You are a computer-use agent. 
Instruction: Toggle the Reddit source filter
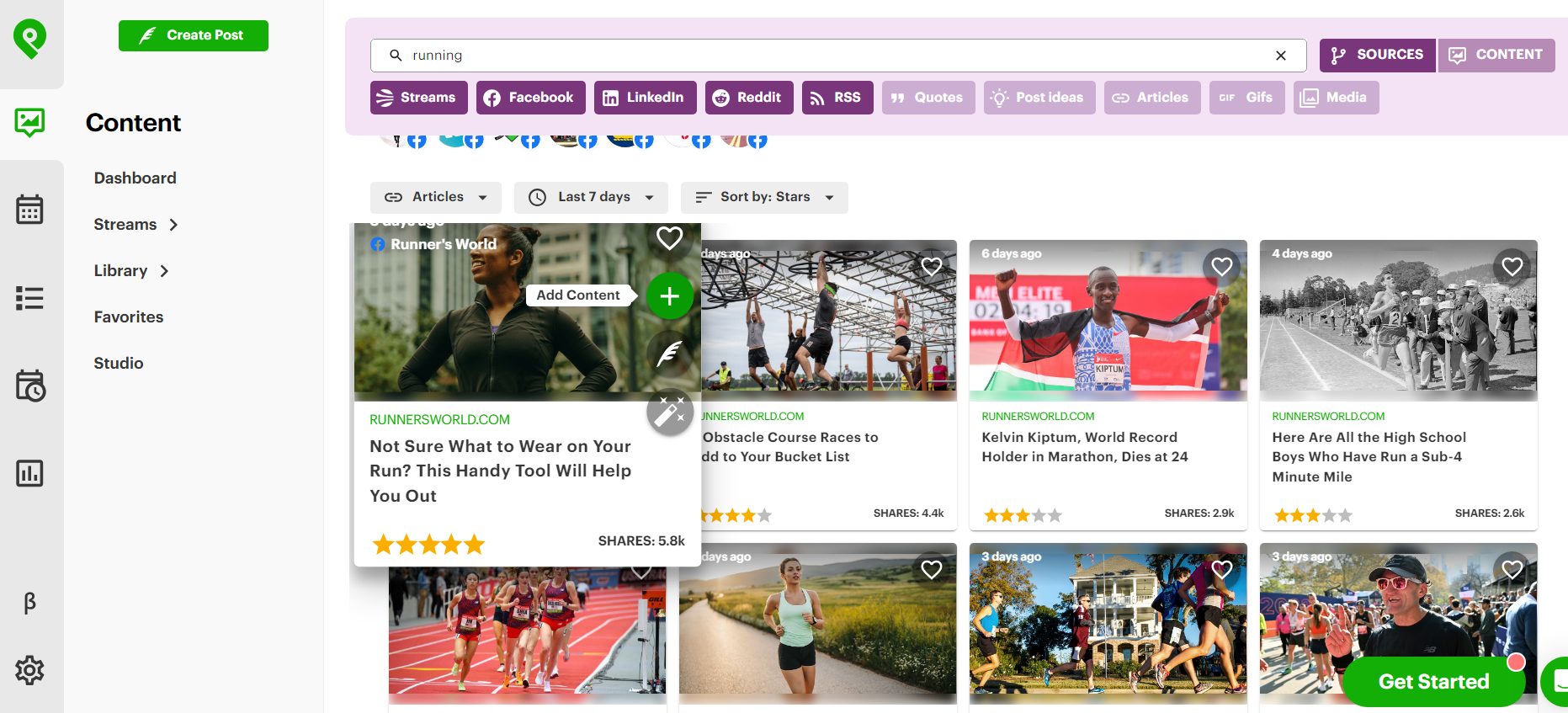click(747, 98)
